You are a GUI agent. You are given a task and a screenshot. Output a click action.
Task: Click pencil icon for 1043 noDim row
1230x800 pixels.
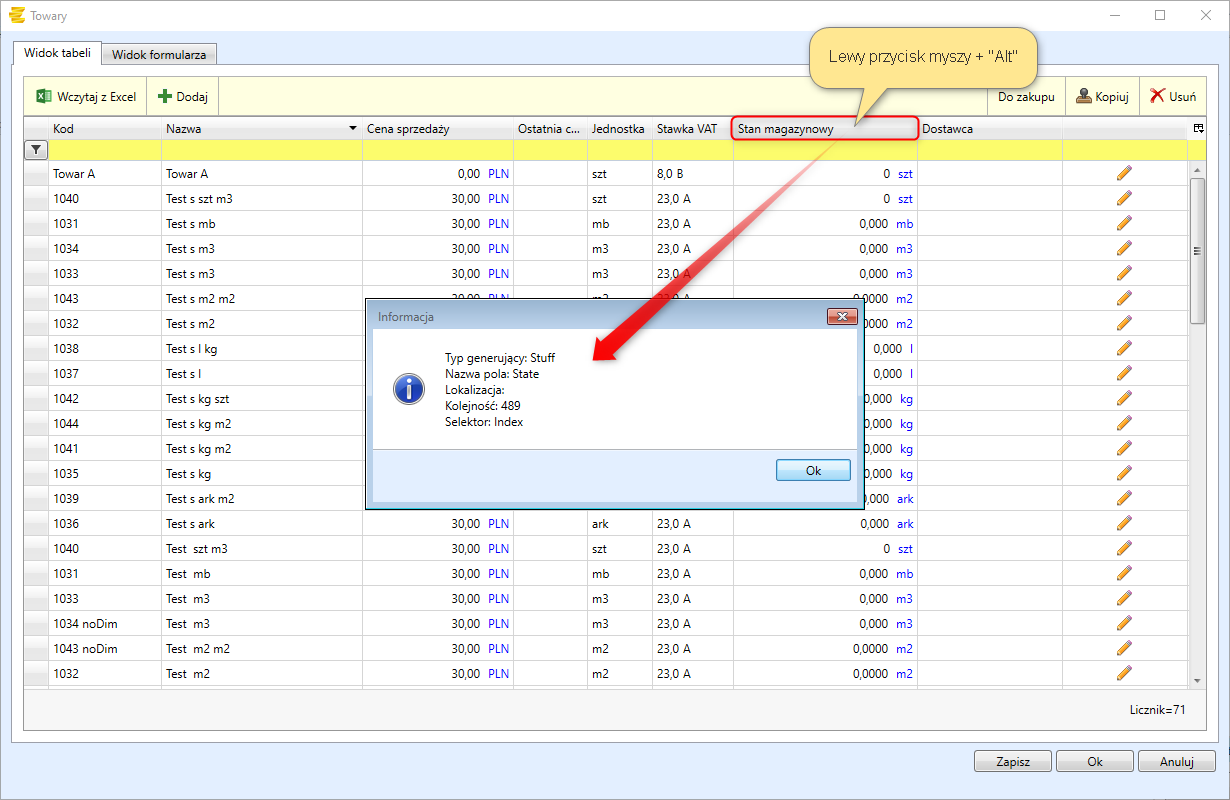(1124, 648)
